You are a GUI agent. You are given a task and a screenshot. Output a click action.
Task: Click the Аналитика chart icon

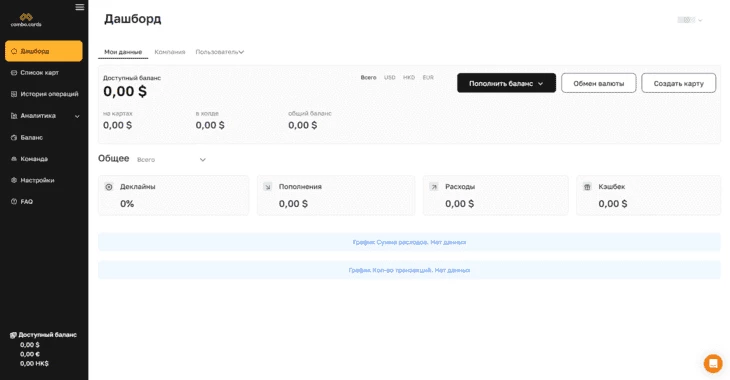14,116
